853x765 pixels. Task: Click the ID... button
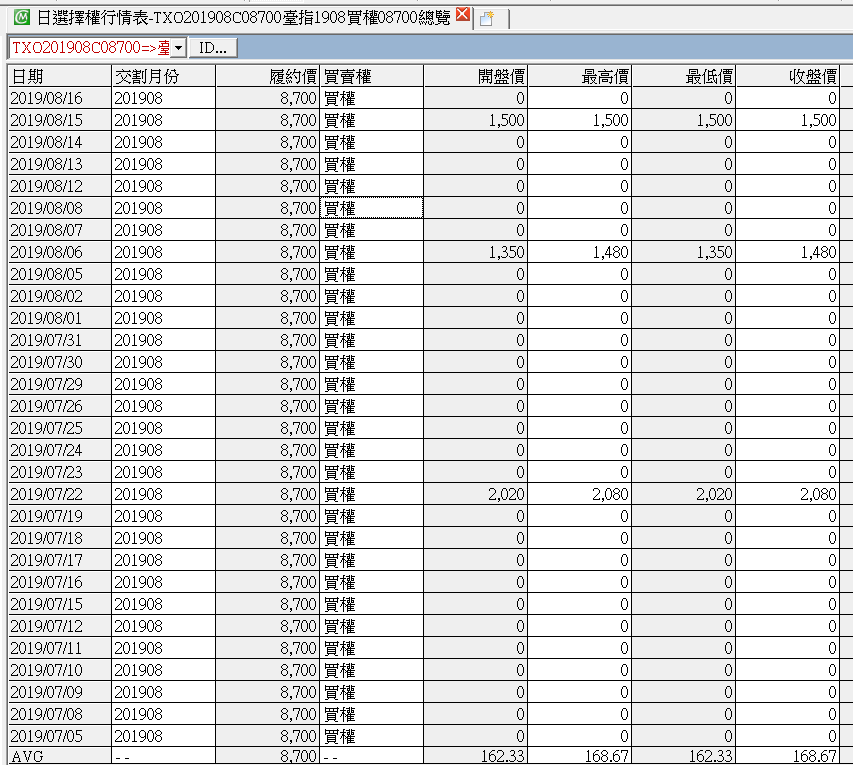coord(213,48)
